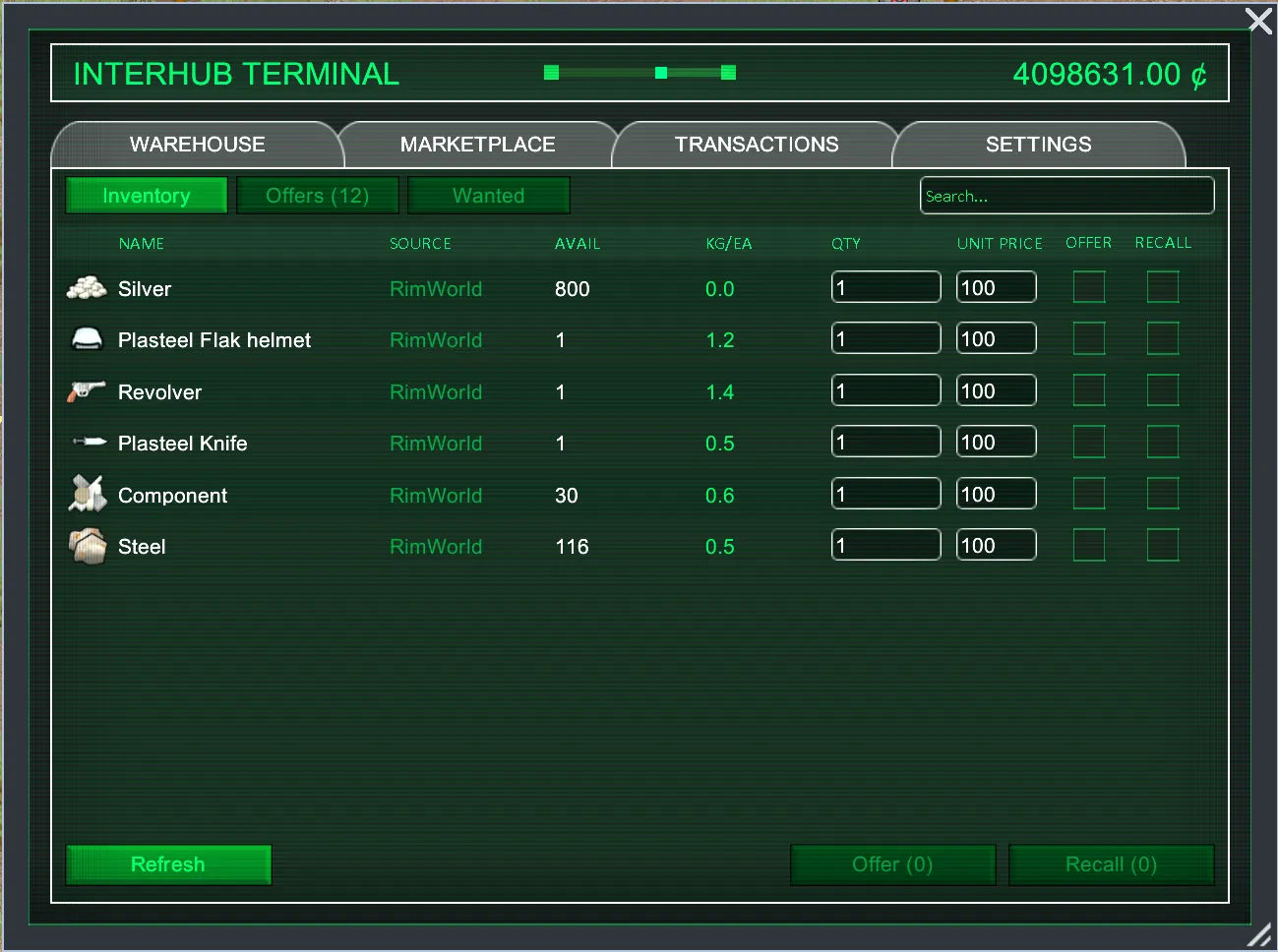Click the Silver item icon
1278x952 pixels.
[87, 288]
